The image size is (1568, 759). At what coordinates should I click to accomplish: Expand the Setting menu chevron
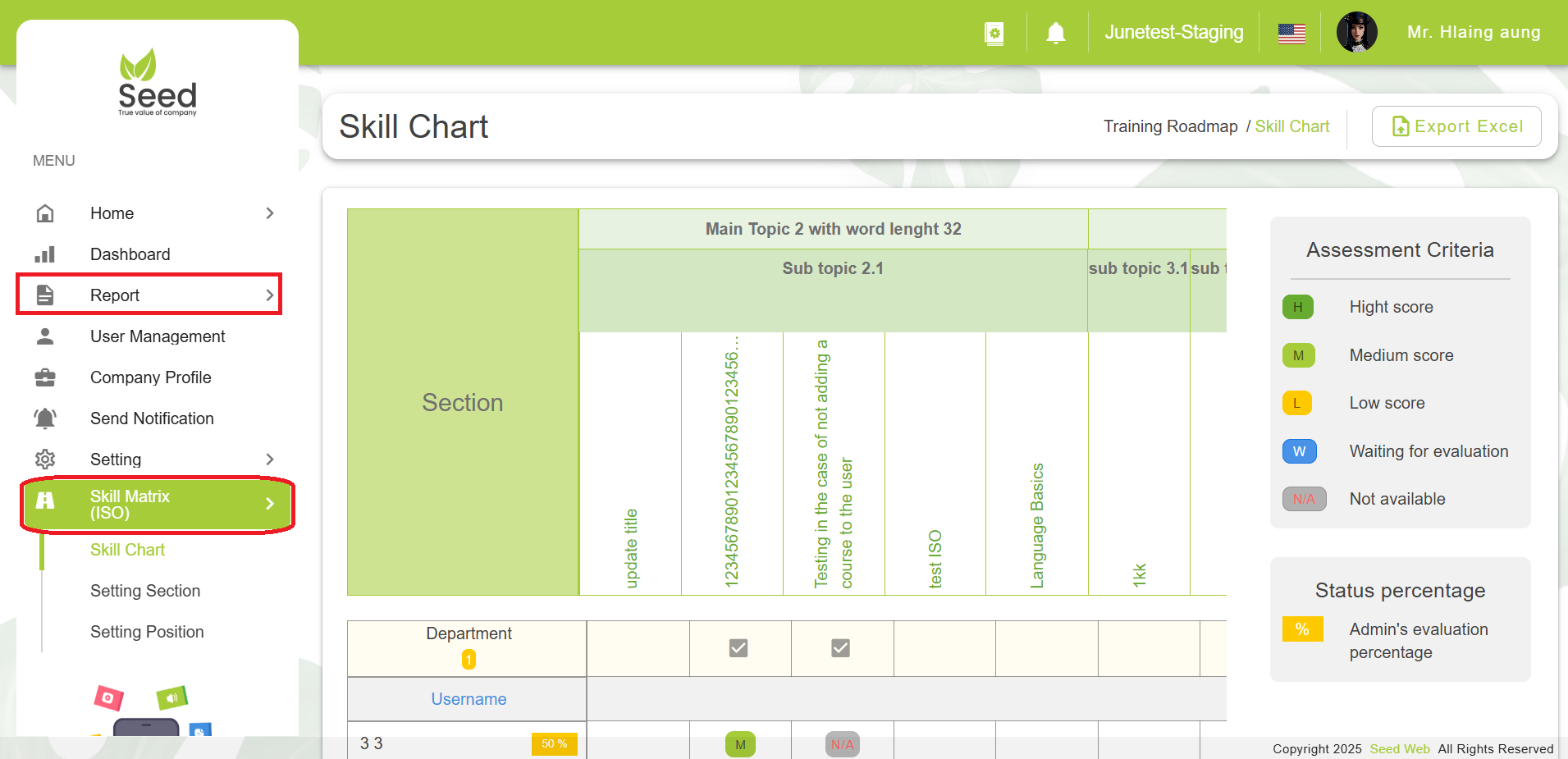[x=270, y=460]
